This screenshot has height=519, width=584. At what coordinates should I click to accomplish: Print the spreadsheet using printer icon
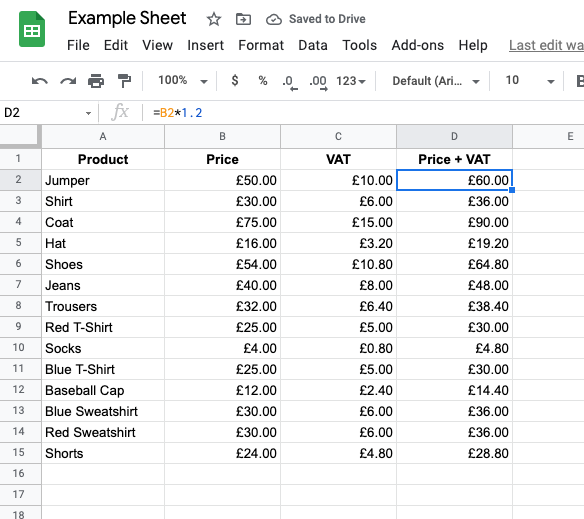pos(96,81)
